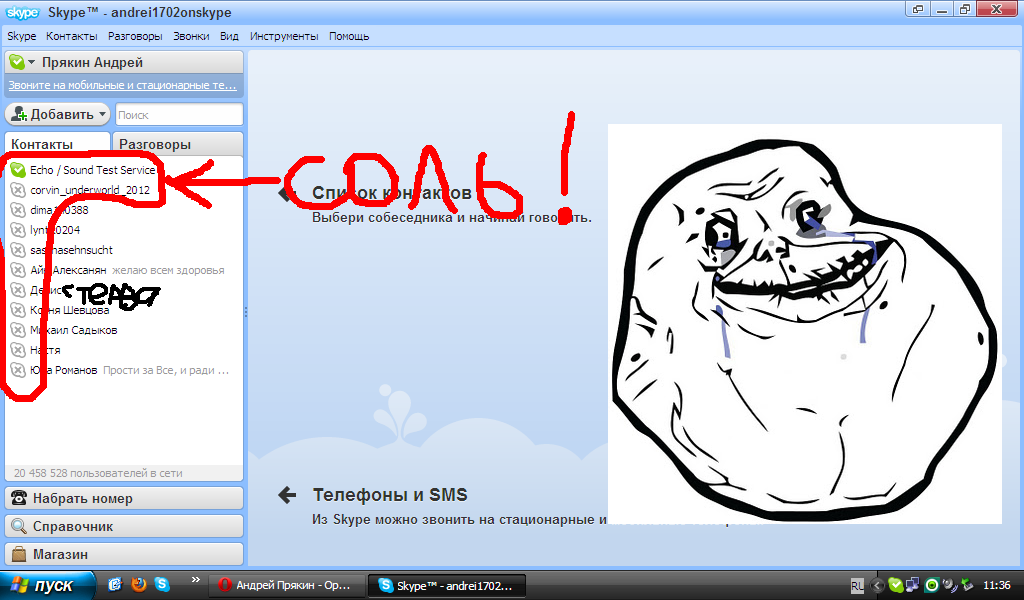
Task: Switch to Андрей Прякин Opera taskbar window
Action: click(286, 585)
